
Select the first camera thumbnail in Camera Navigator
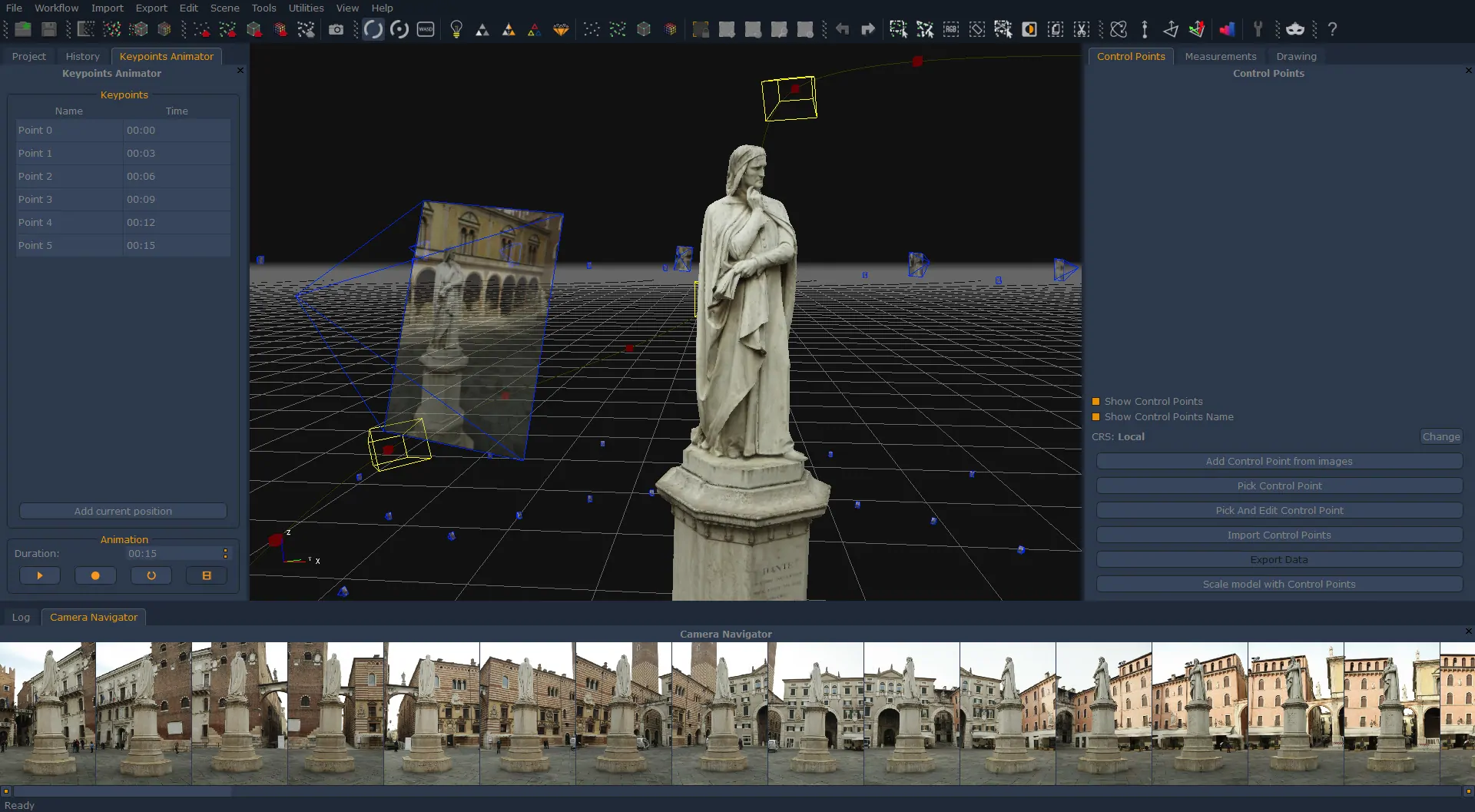[48, 714]
